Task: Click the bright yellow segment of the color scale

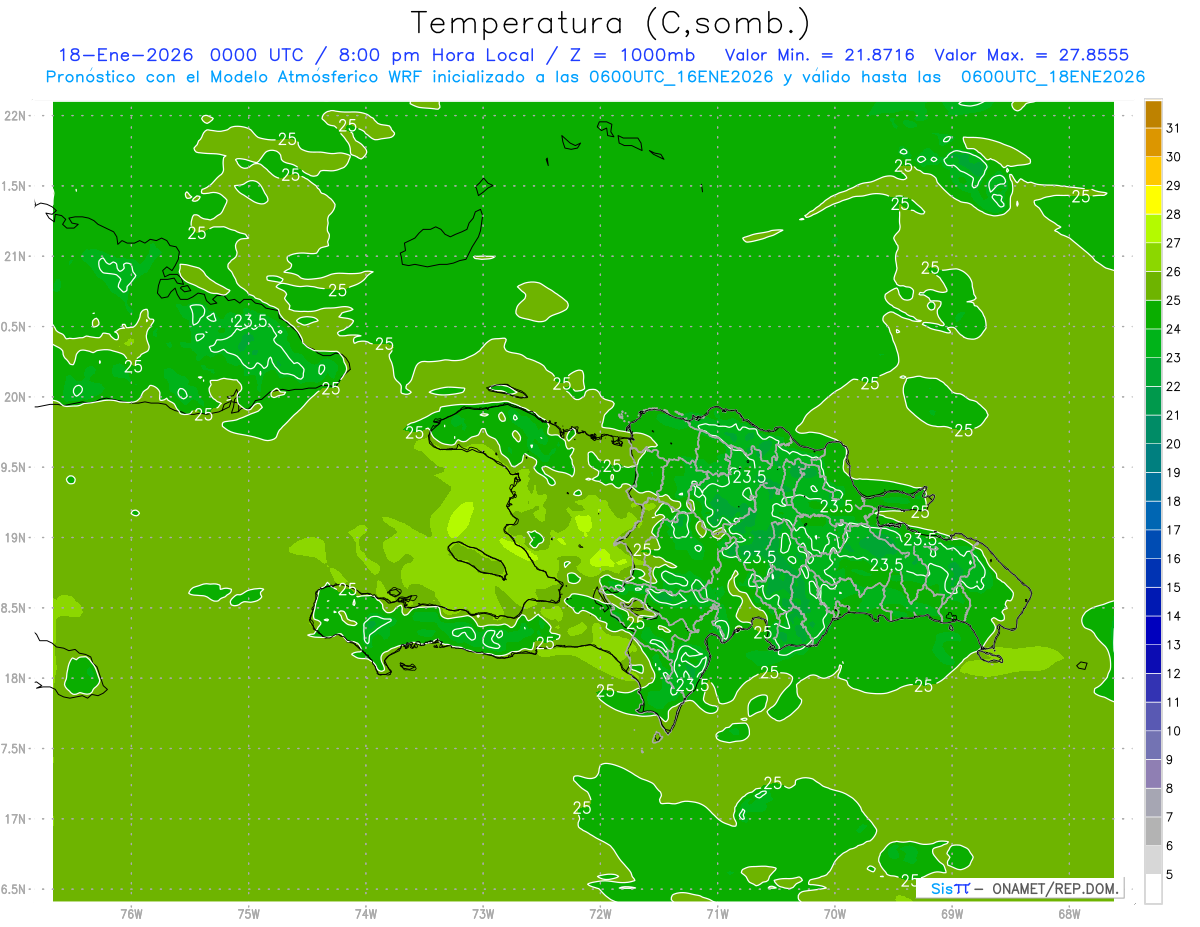Action: click(x=1153, y=200)
